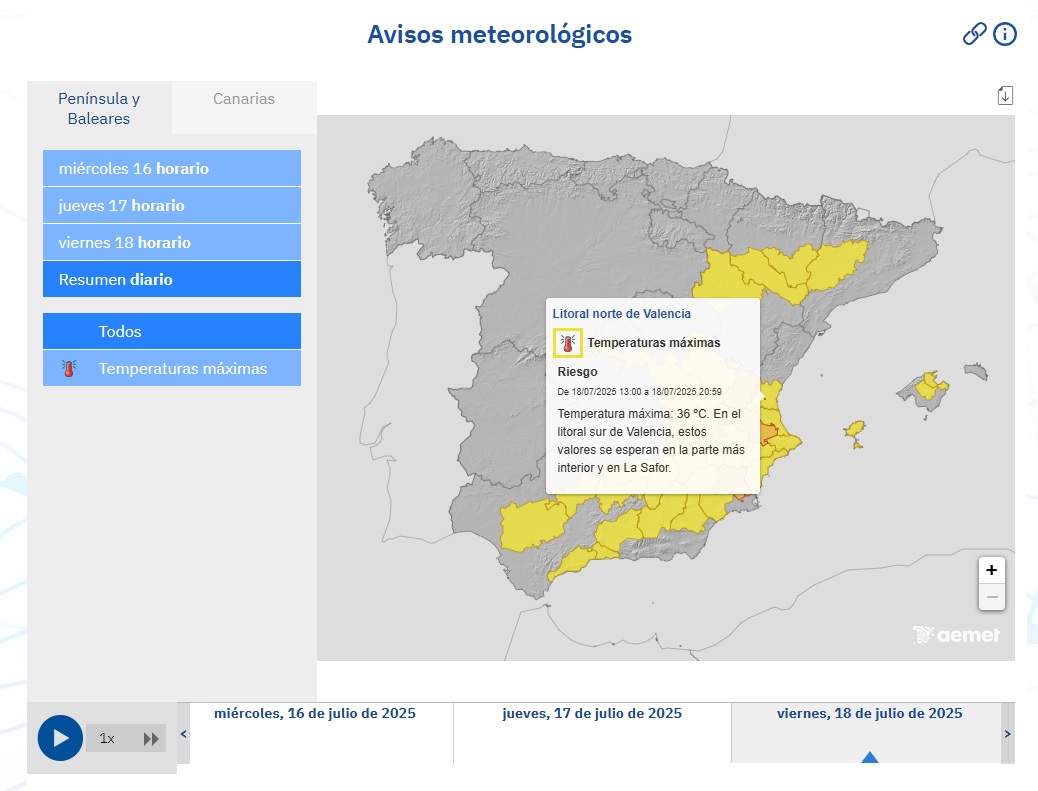Toggle the Todos warnings filter
This screenshot has width=1038, height=791.
click(x=171, y=330)
